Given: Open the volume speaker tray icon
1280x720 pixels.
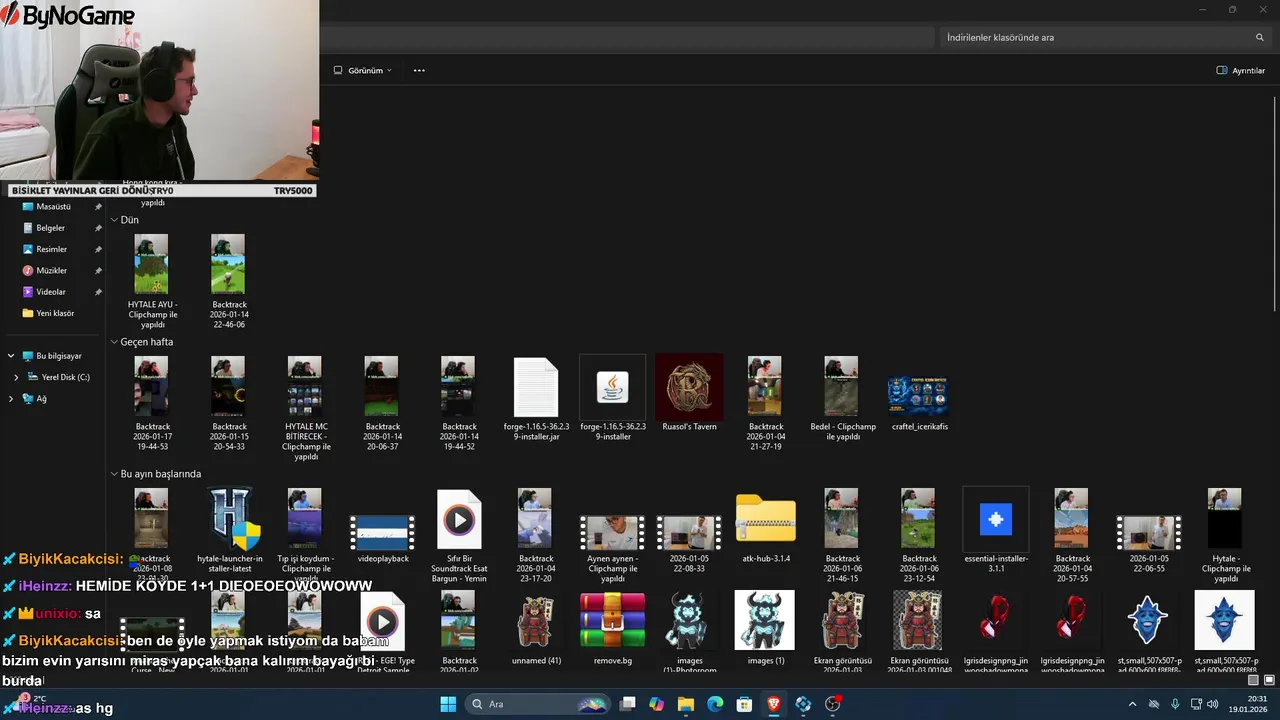Looking at the screenshot, I should 1212,704.
